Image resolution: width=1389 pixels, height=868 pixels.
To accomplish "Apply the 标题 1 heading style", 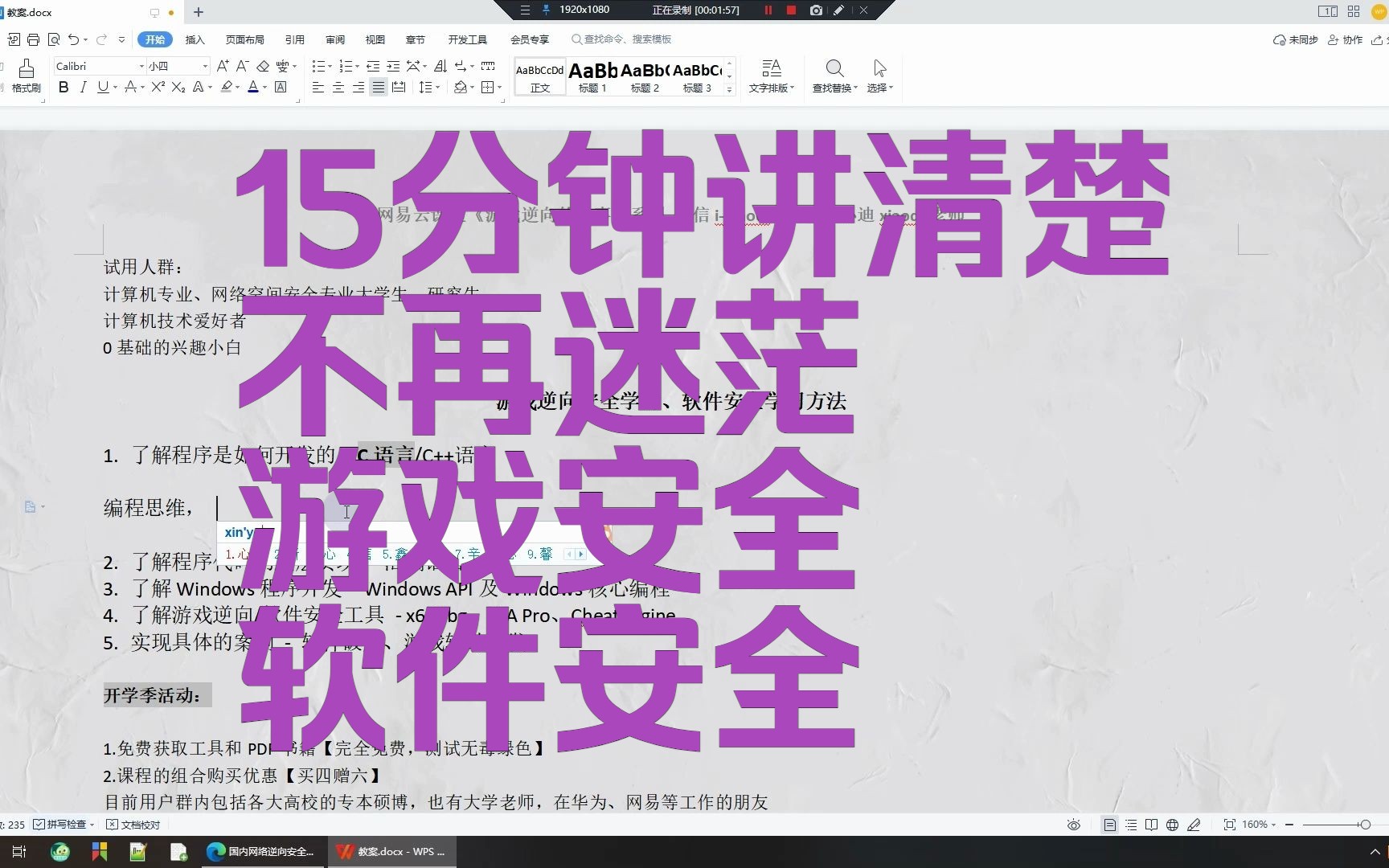I will pyautogui.click(x=592, y=77).
